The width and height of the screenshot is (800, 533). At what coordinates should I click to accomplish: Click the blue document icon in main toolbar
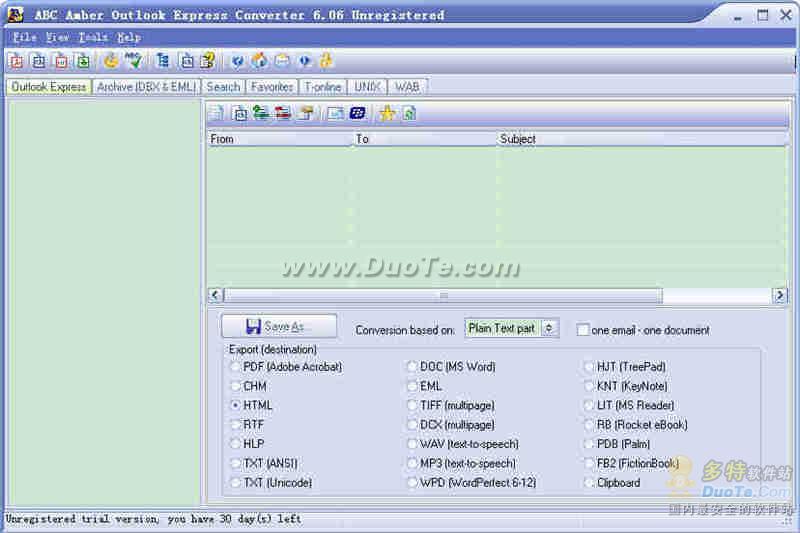38,61
